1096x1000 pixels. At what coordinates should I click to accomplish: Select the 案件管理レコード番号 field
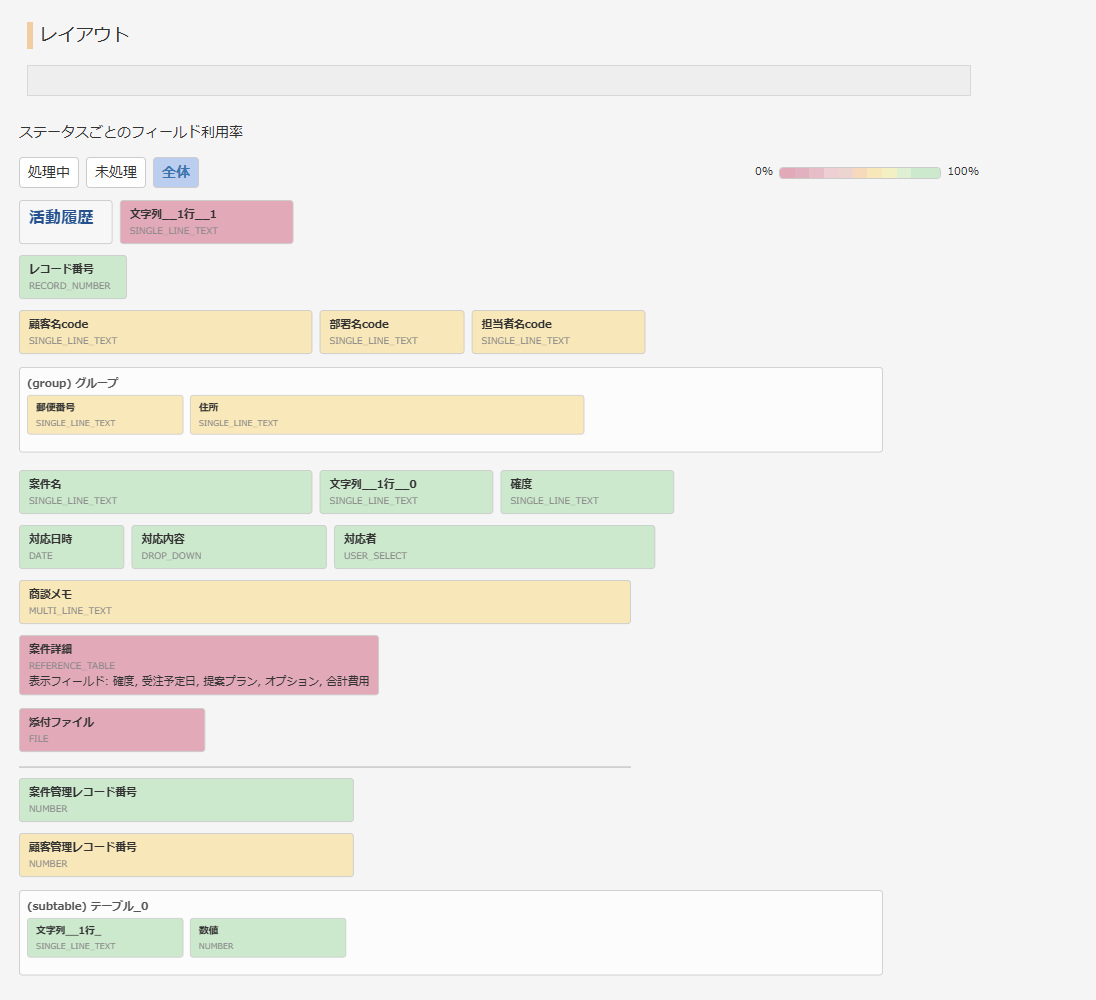pyautogui.click(x=186, y=799)
